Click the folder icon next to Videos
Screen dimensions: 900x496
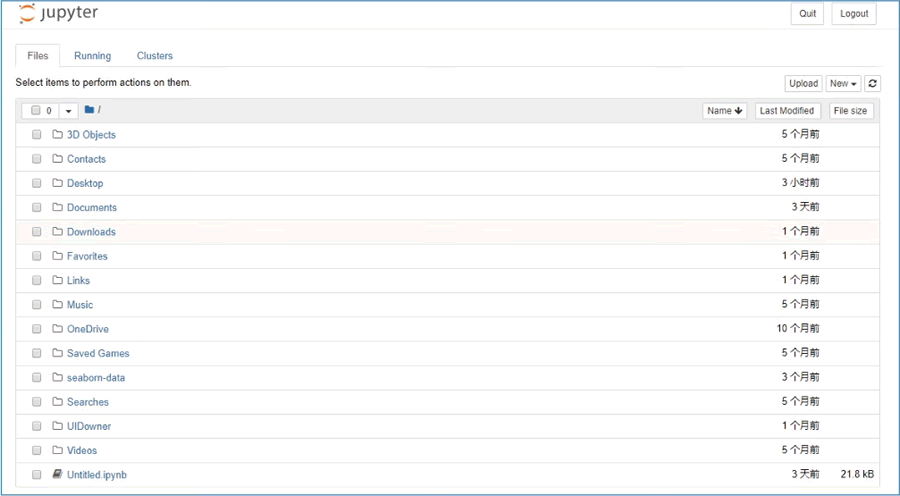57,450
